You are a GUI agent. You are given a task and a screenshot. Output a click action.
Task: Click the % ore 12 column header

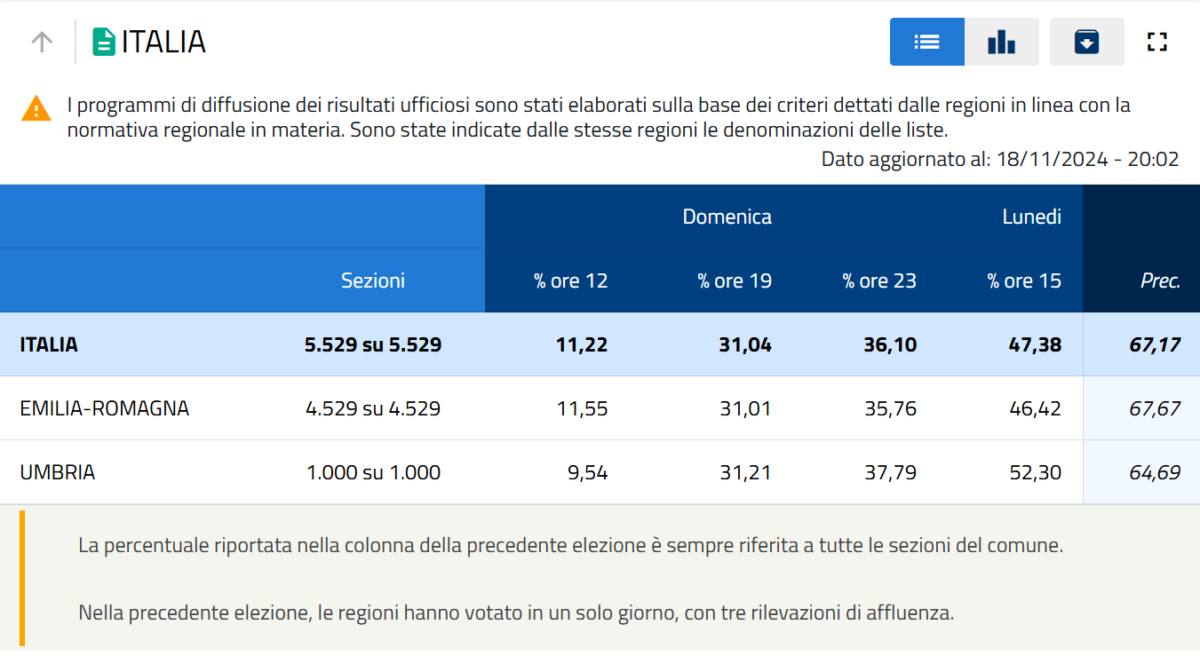(570, 281)
